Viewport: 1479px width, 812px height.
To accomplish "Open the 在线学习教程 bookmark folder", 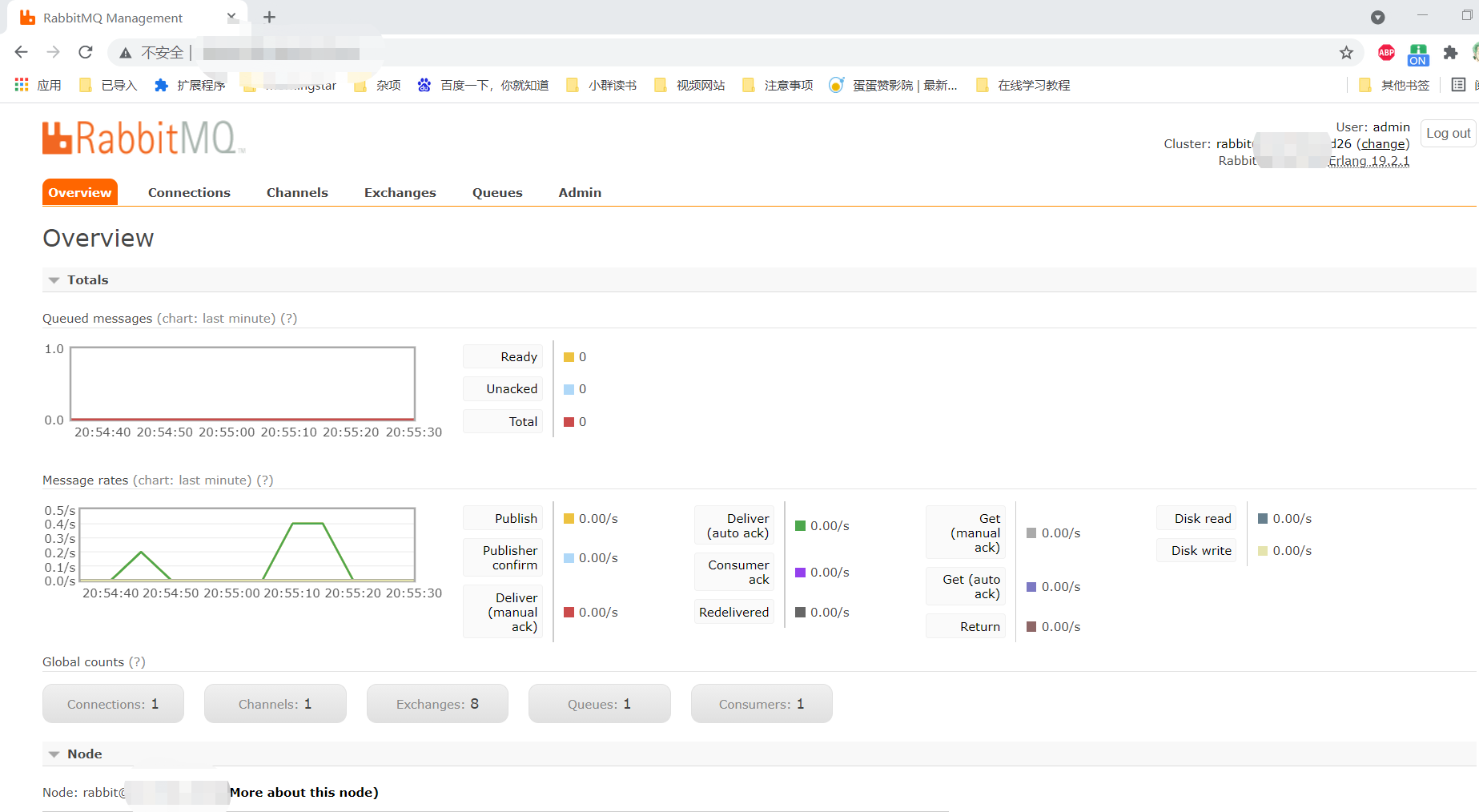I will [1023, 85].
